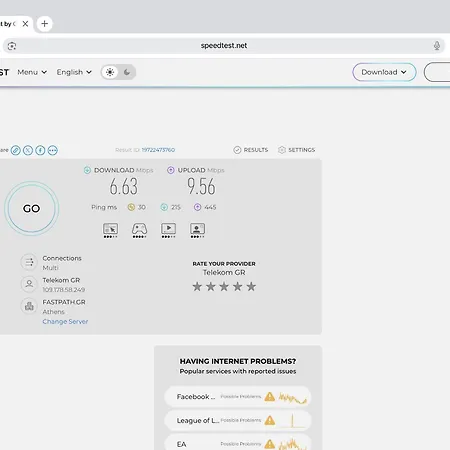Share result on X (Twitter)
The width and height of the screenshot is (450, 450).
click(x=28, y=150)
